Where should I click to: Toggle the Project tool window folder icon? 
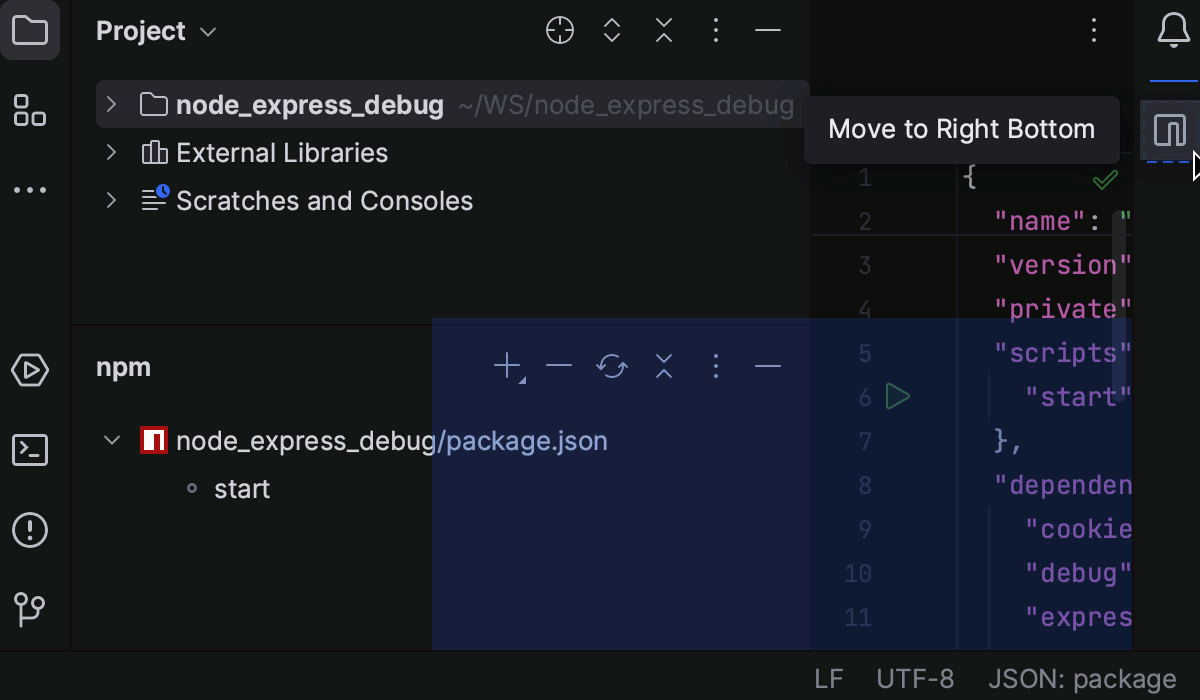30,30
